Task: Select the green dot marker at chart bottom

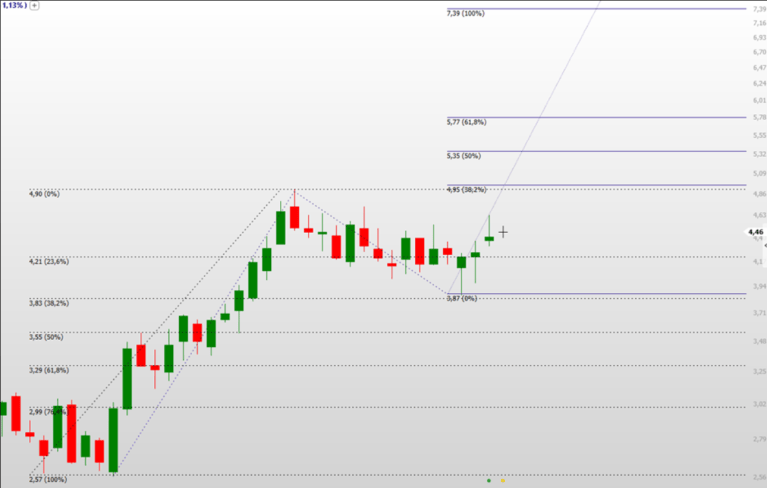Action: [x=489, y=481]
